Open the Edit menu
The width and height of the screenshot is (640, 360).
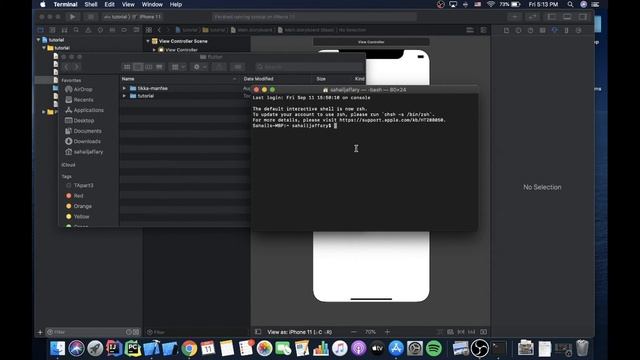pyautogui.click(x=109, y=4)
